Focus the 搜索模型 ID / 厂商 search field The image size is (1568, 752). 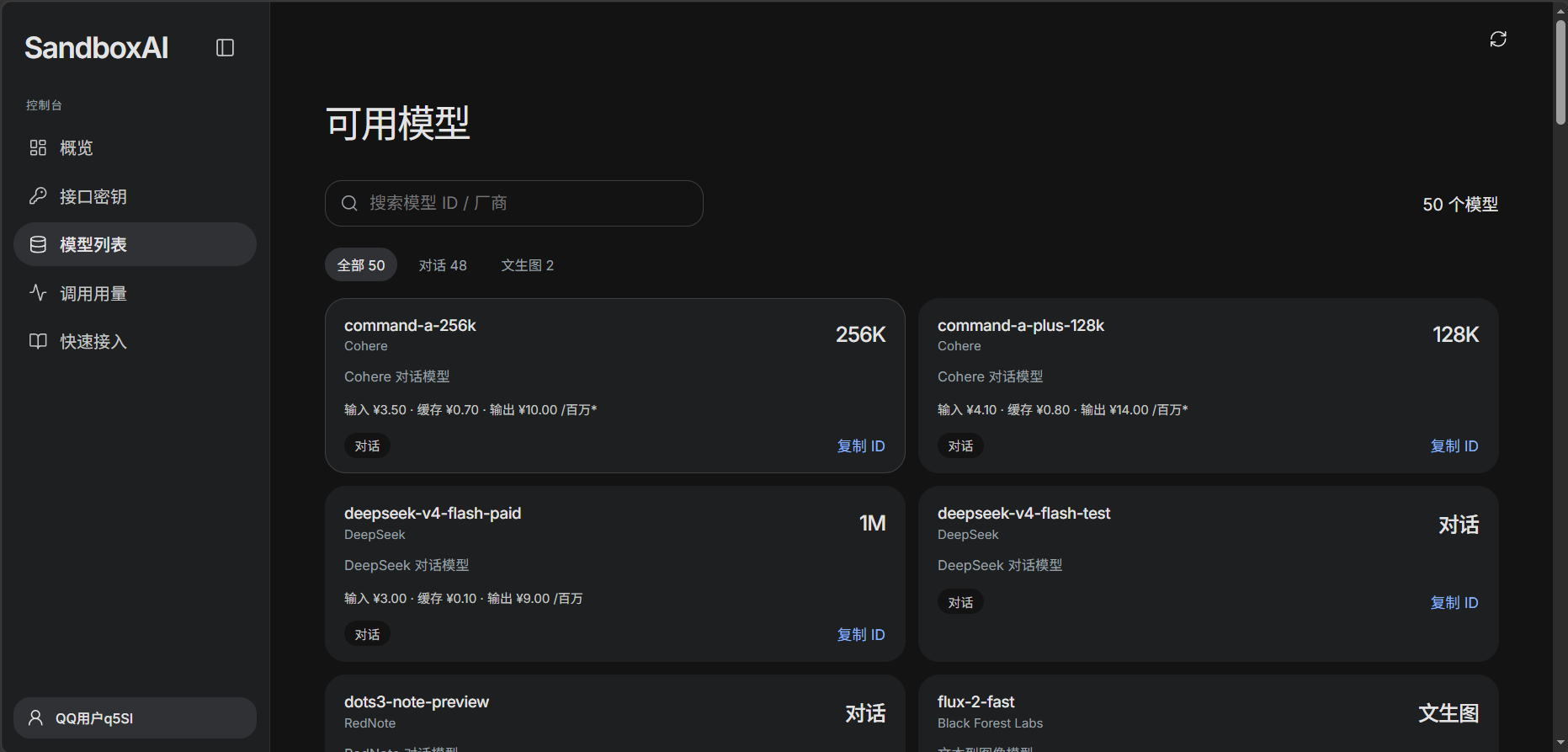pos(514,203)
